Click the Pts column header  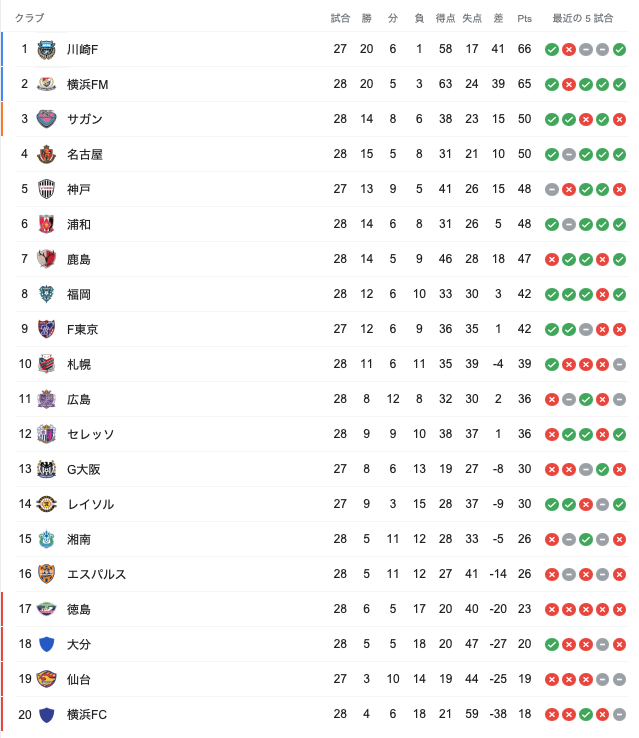(524, 18)
